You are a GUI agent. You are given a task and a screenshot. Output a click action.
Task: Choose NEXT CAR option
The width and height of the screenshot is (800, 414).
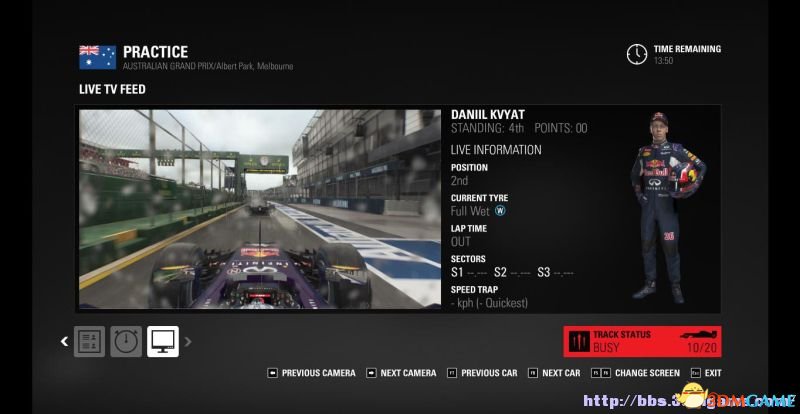click(x=561, y=373)
